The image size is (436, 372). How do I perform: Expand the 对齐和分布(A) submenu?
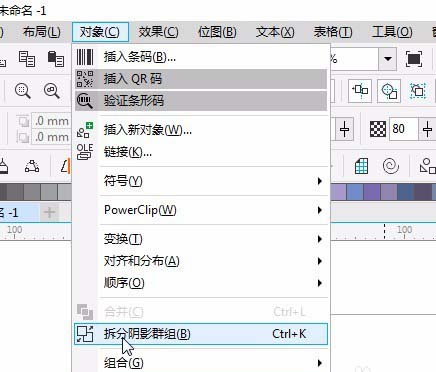201,261
